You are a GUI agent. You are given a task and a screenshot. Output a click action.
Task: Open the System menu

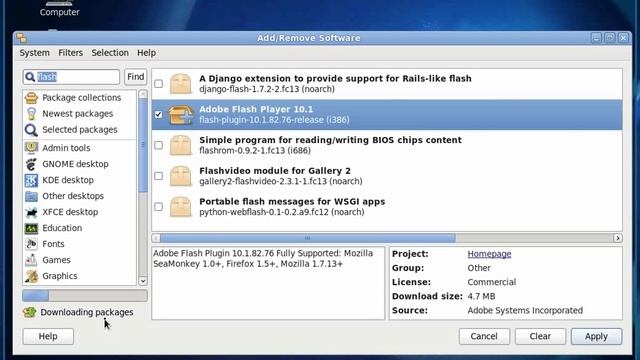pyautogui.click(x=35, y=53)
